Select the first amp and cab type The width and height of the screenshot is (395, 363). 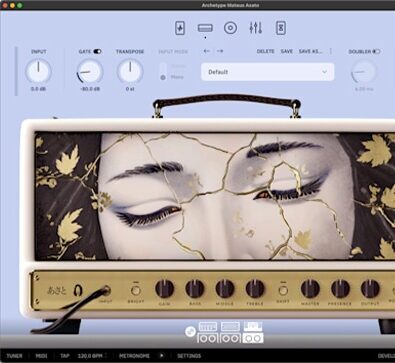tap(208, 333)
